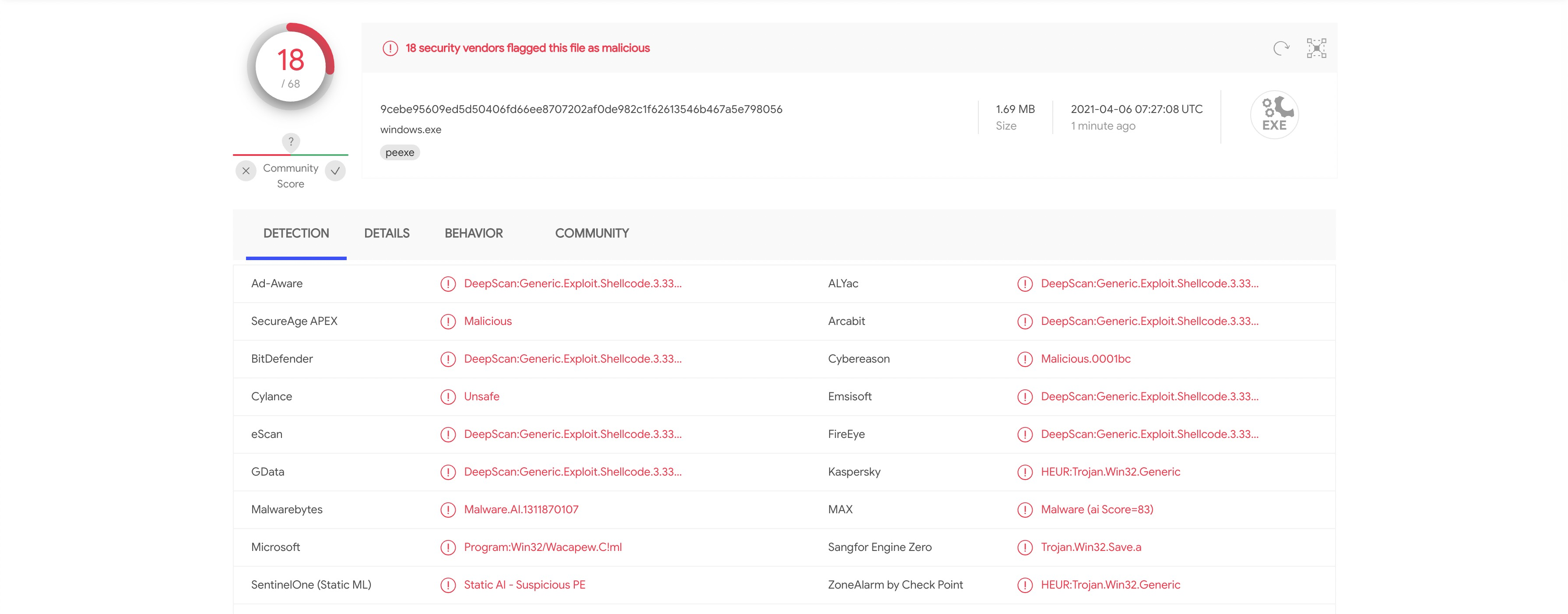
Task: Open the similar files graph icon
Action: tap(1316, 48)
